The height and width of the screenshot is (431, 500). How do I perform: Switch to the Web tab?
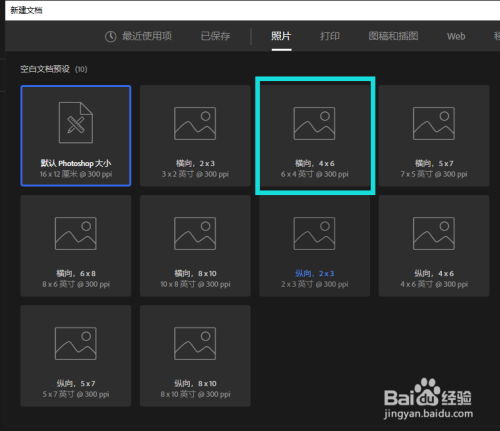click(x=456, y=36)
